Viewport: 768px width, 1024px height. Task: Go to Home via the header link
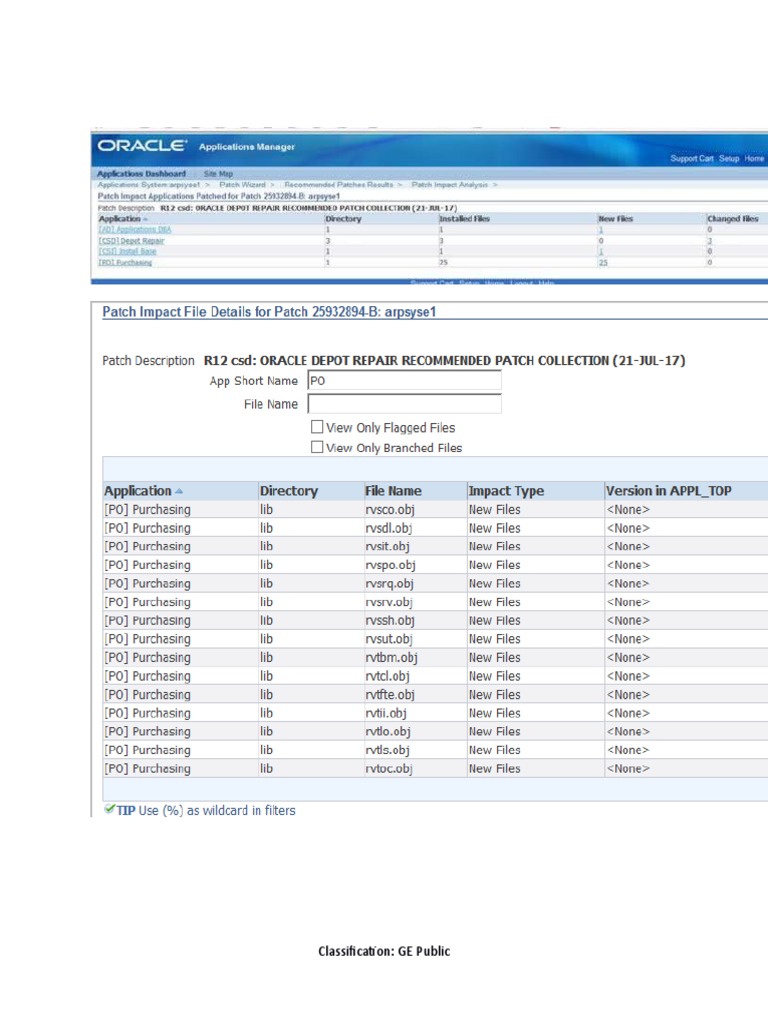tap(754, 158)
